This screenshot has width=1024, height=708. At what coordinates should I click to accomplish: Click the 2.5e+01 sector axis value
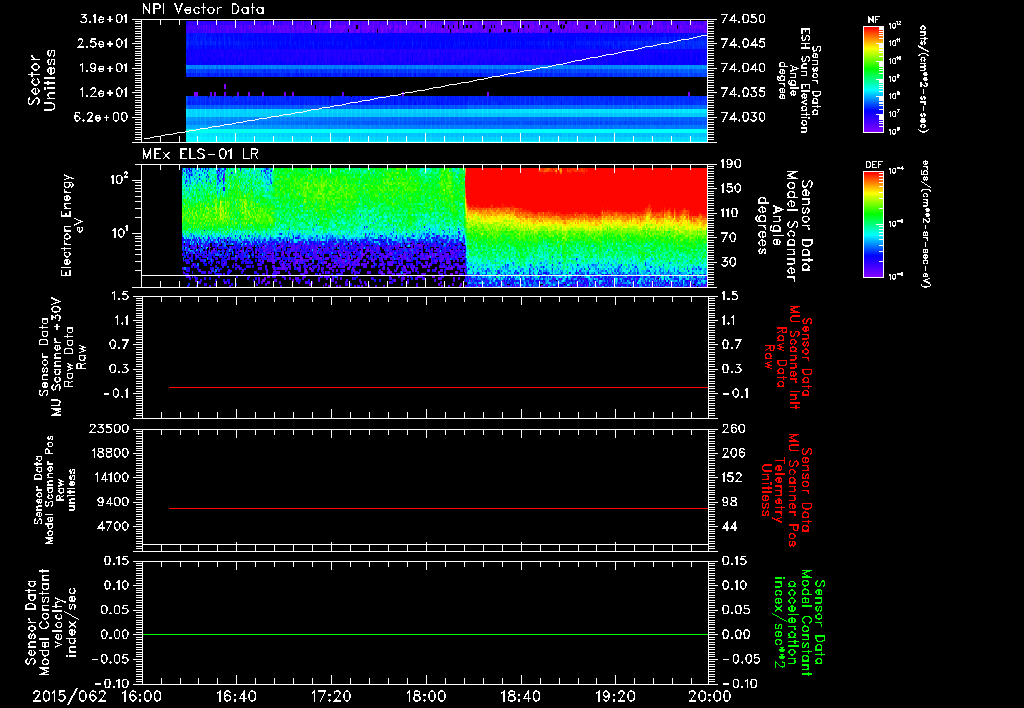[x=104, y=43]
